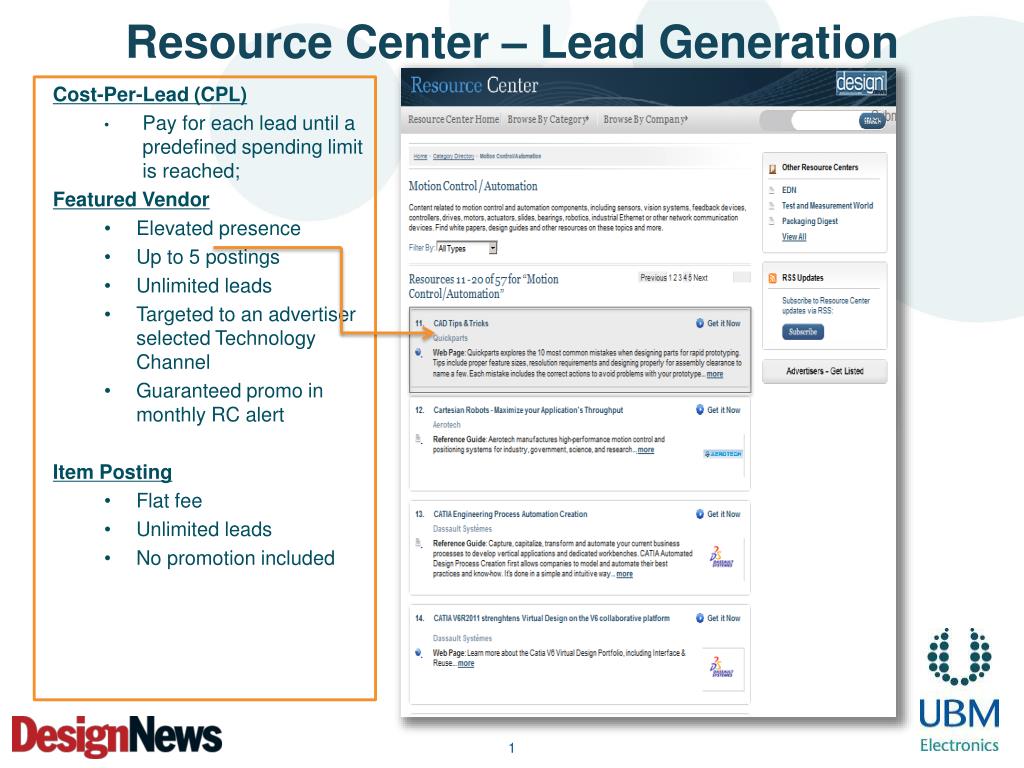Screen dimensions: 1024x768
Task: Click more link in Aerotech description
Action: (646, 450)
